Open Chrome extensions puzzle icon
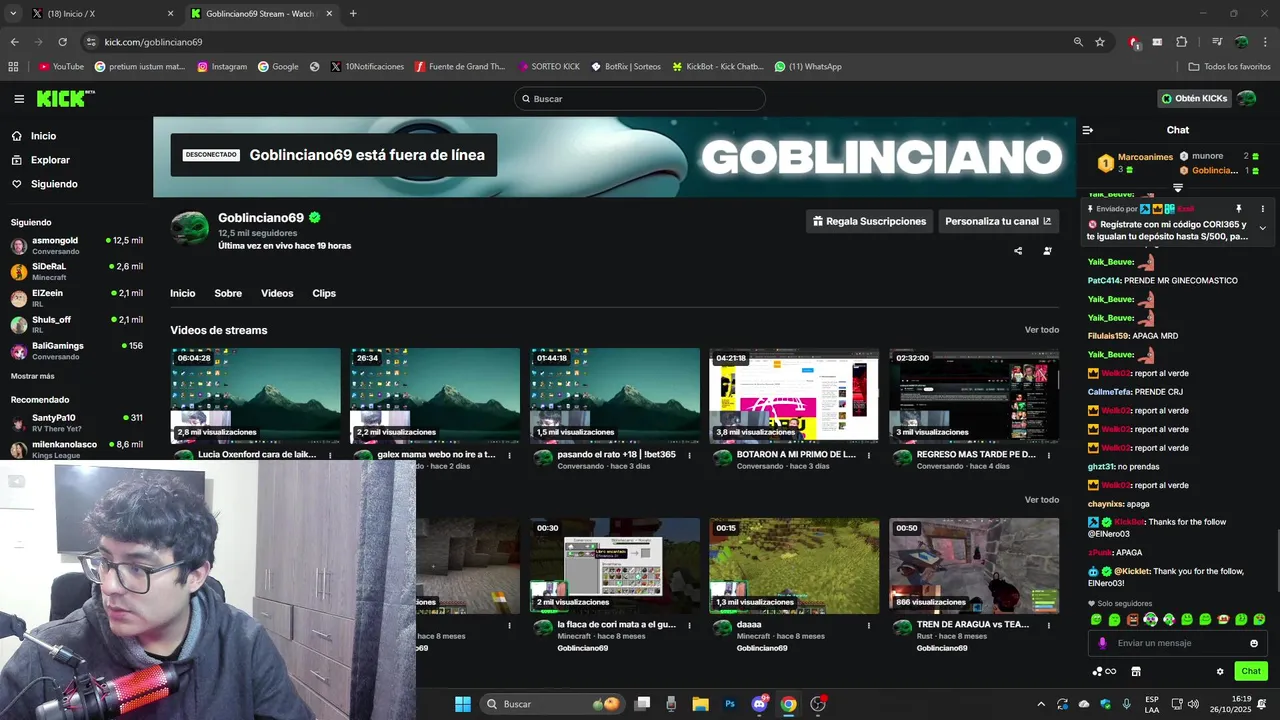The width and height of the screenshot is (1280, 720). pos(1181,42)
